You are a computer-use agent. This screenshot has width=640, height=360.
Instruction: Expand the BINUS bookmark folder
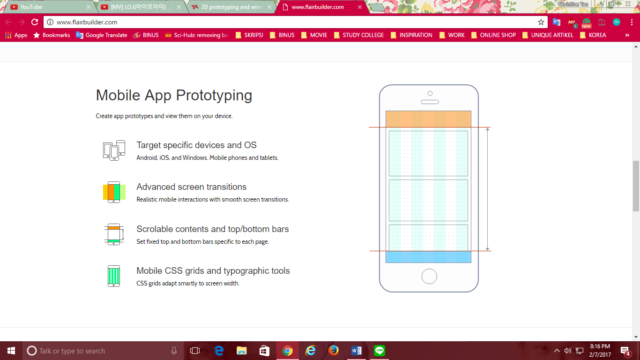point(282,35)
